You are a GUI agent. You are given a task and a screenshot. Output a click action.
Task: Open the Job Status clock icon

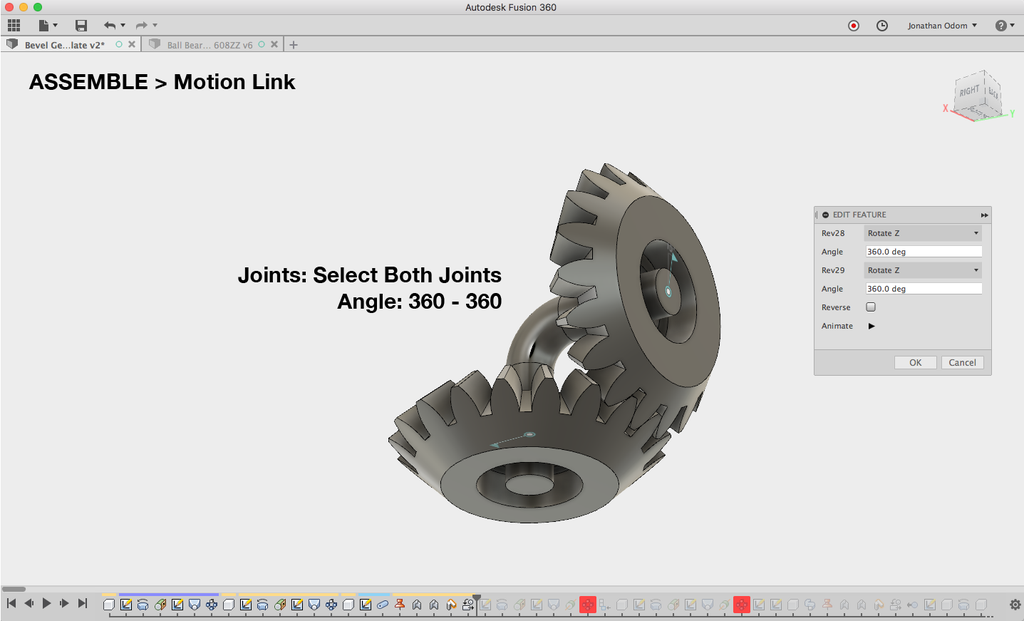pyautogui.click(x=882, y=25)
